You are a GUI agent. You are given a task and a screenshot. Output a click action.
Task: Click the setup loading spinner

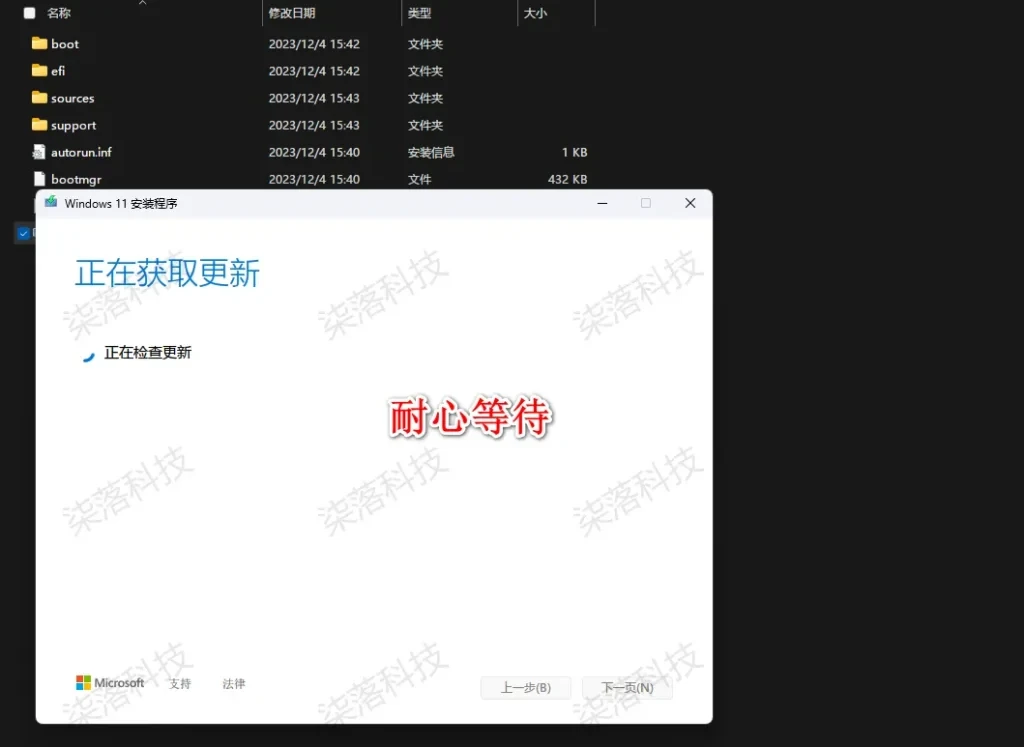88,355
